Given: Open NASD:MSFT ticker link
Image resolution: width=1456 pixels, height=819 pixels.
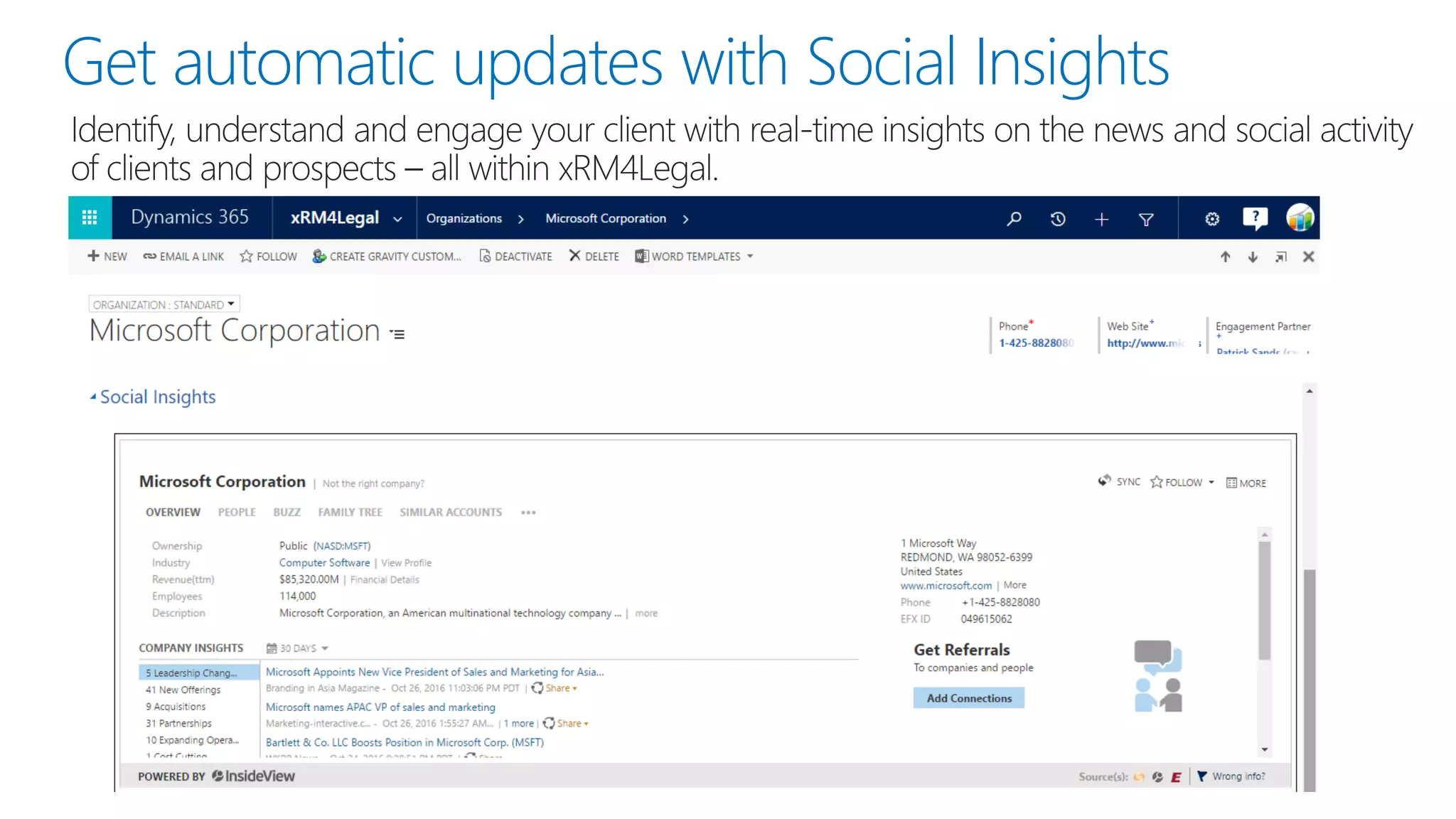Looking at the screenshot, I should coord(342,546).
